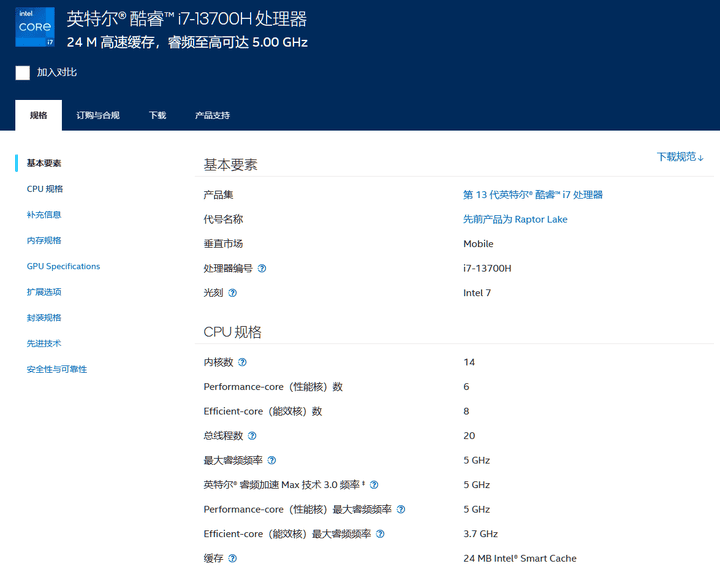Go to 安全性与可靠性 sidebar section
Screen dimensions: 720x569
click(56, 369)
